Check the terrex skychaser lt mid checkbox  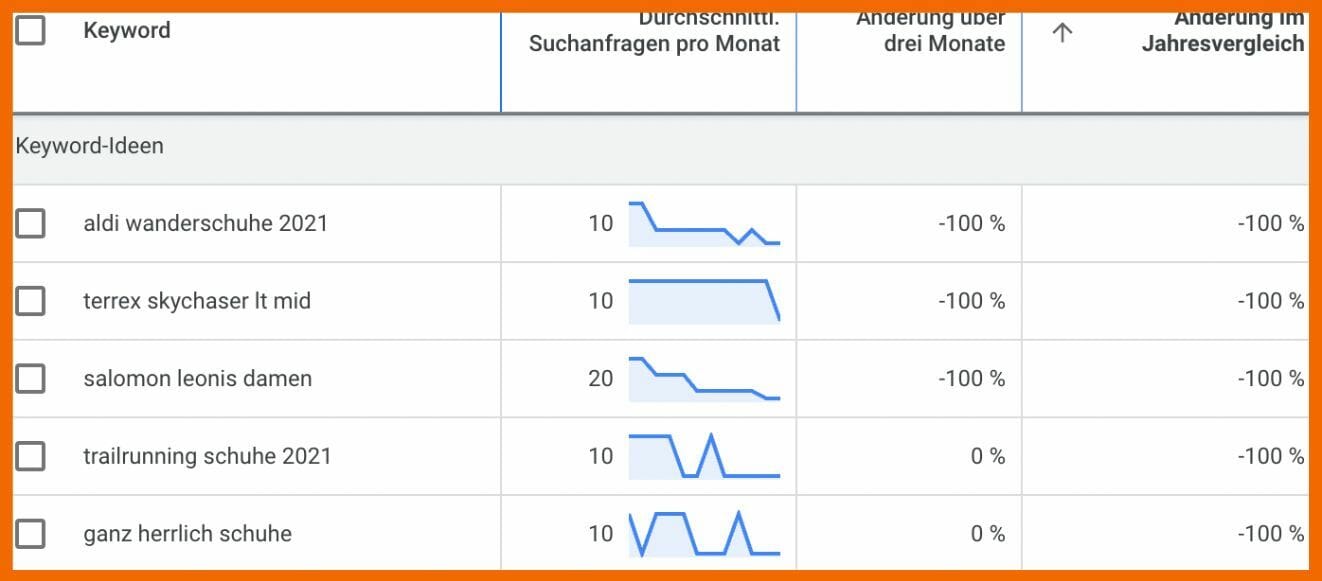point(31,301)
